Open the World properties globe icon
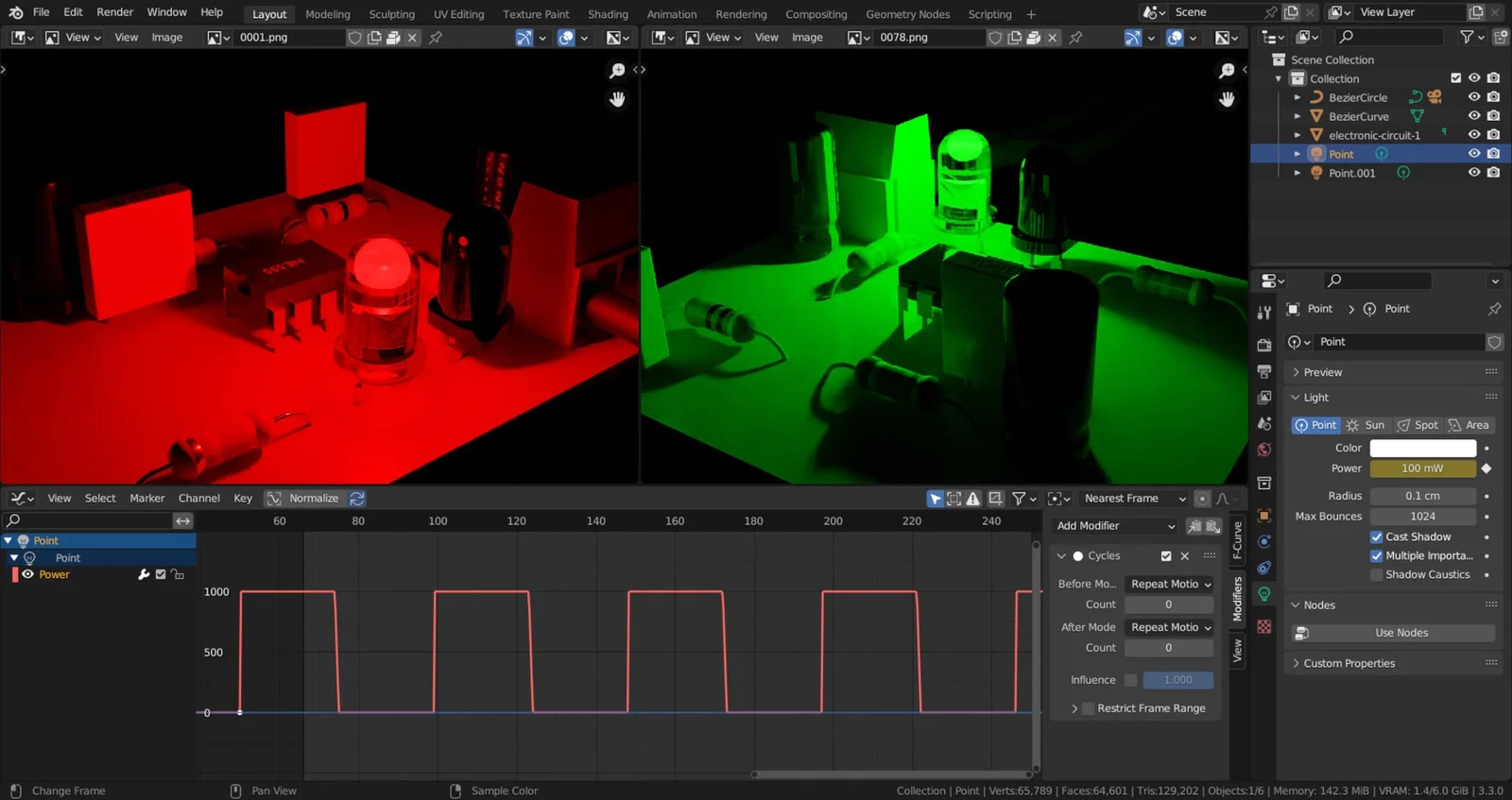The image size is (1512, 800). pos(1264,450)
